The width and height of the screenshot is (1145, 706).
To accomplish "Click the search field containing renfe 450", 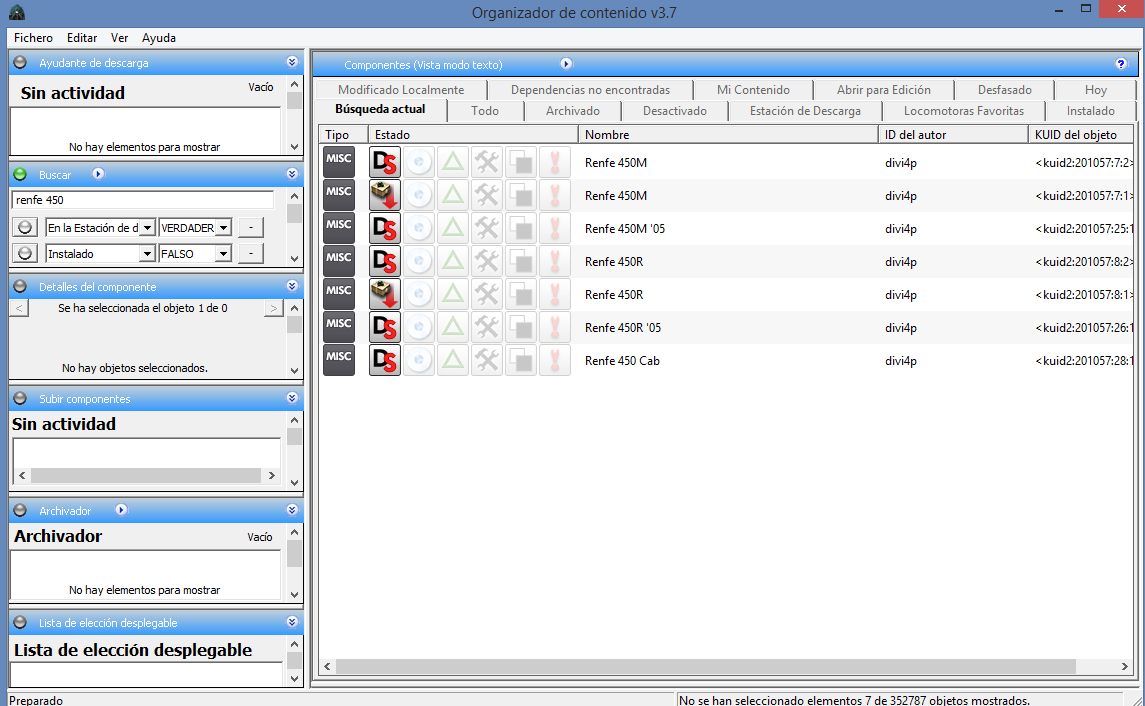I will tap(141, 200).
